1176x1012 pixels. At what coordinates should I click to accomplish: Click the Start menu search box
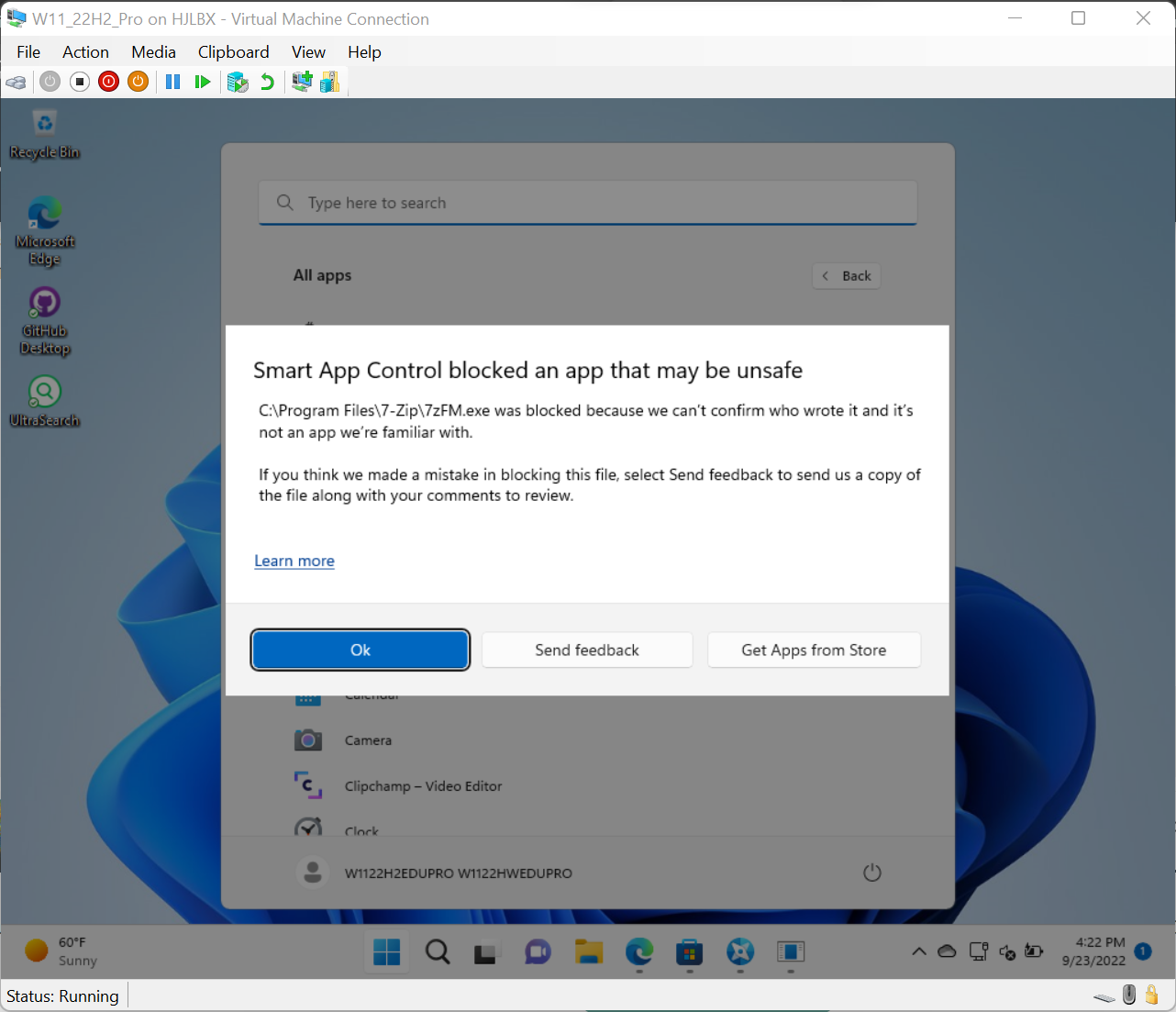pyautogui.click(x=588, y=203)
